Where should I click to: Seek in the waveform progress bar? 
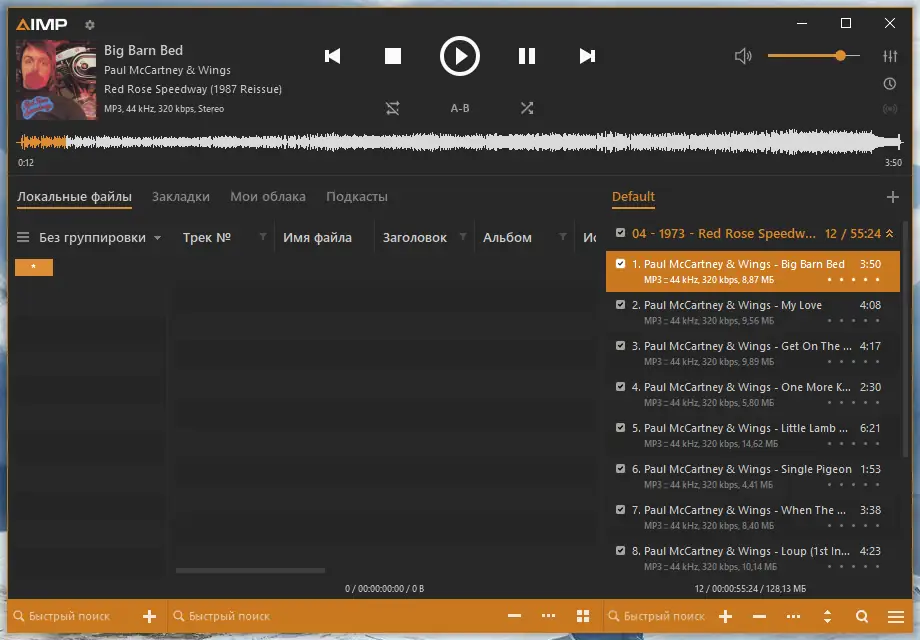click(459, 141)
